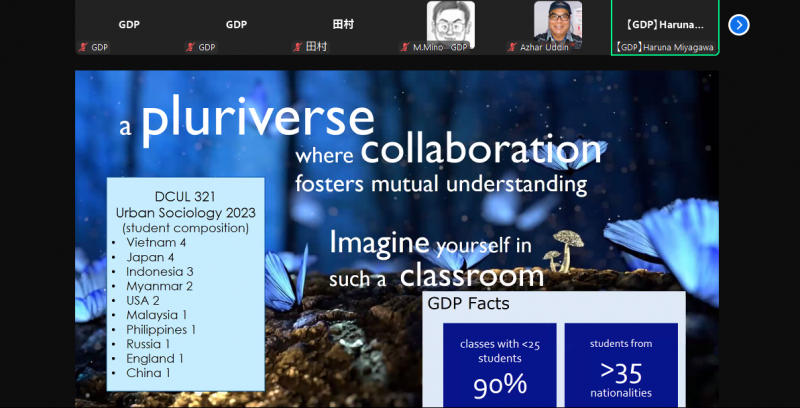
Task: Click the M.Mino GDP name label
Action: click(x=440, y=47)
